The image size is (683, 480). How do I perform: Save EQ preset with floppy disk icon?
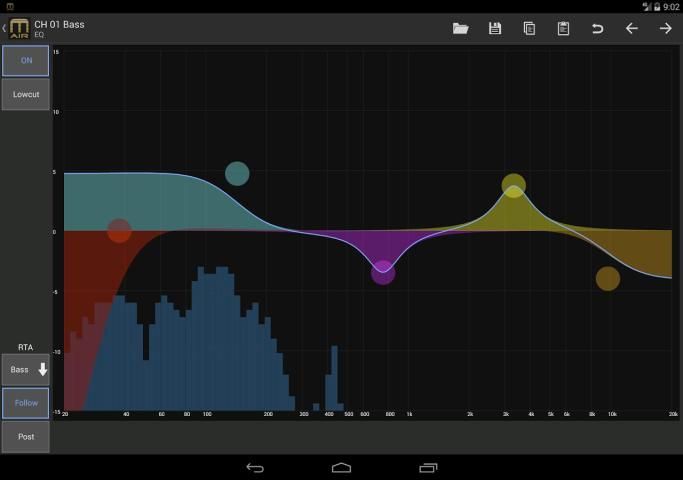tap(495, 28)
